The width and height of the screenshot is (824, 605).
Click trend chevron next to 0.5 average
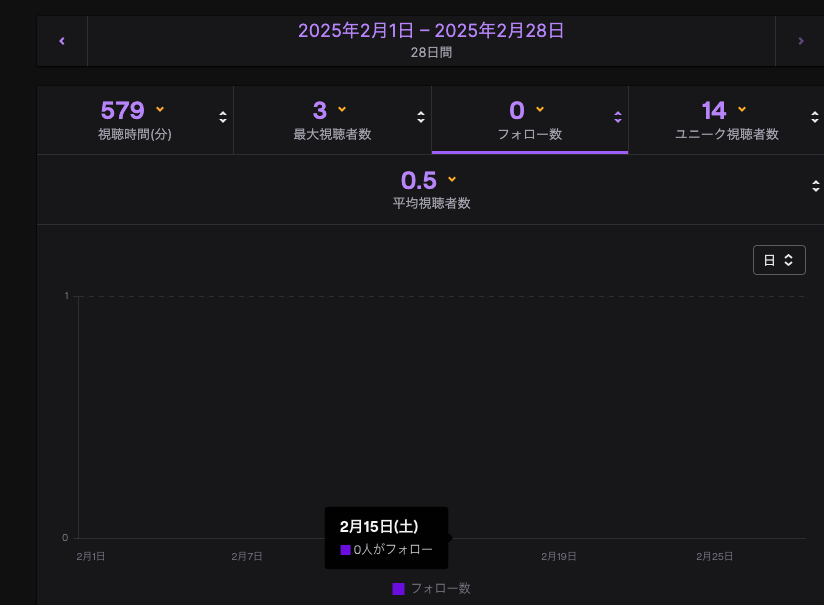[x=452, y=179]
